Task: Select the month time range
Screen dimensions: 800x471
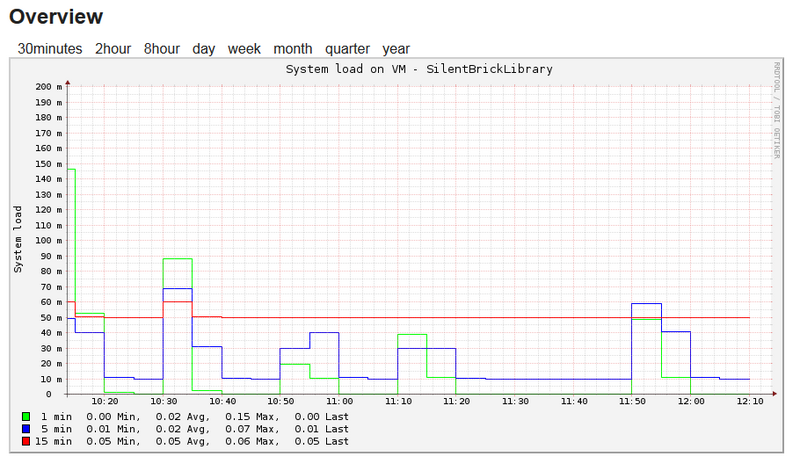Action: click(x=293, y=48)
